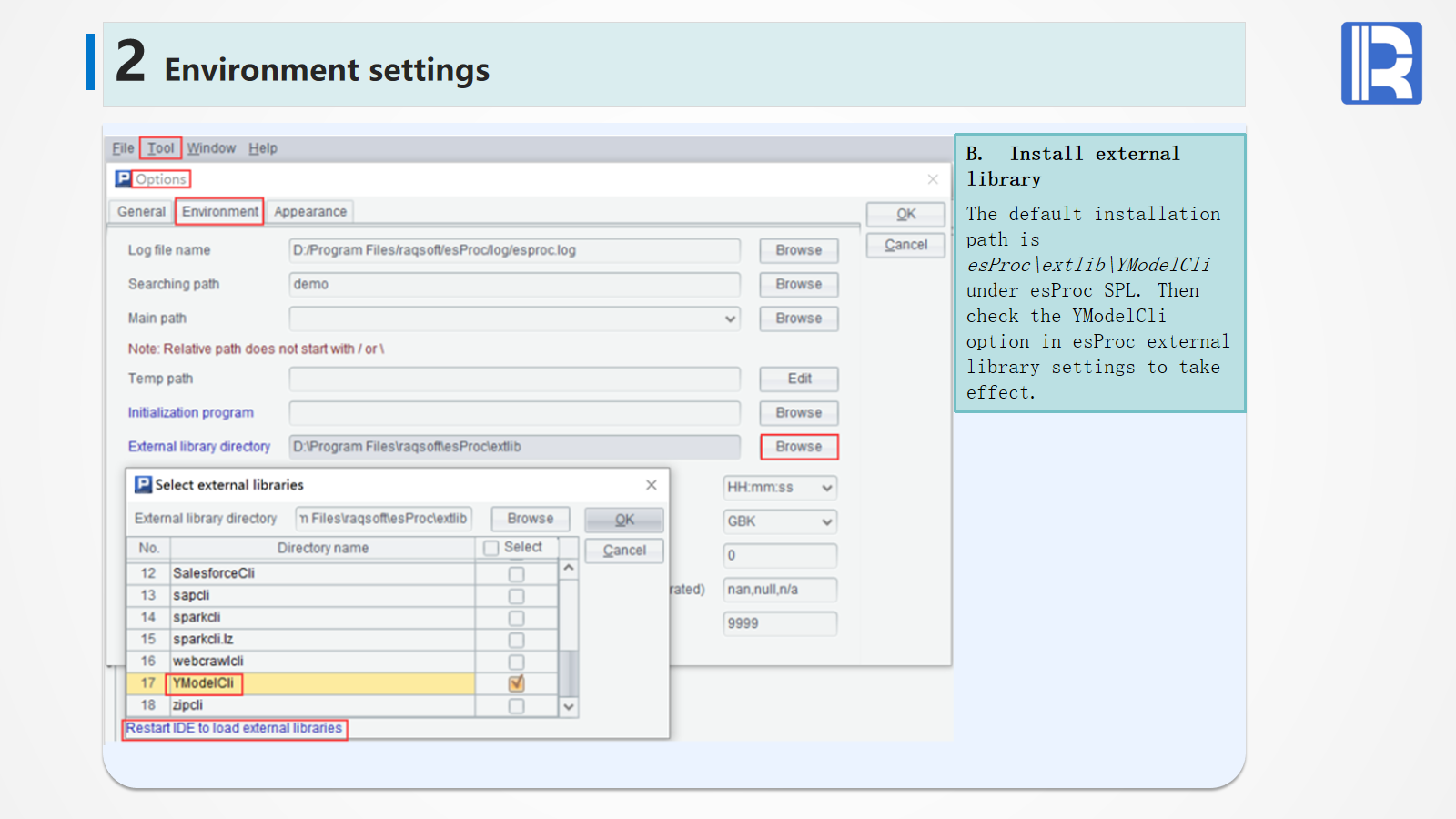Check the SalesforceCli library checkbox
Image resolution: width=1456 pixels, height=819 pixels.
click(x=517, y=574)
